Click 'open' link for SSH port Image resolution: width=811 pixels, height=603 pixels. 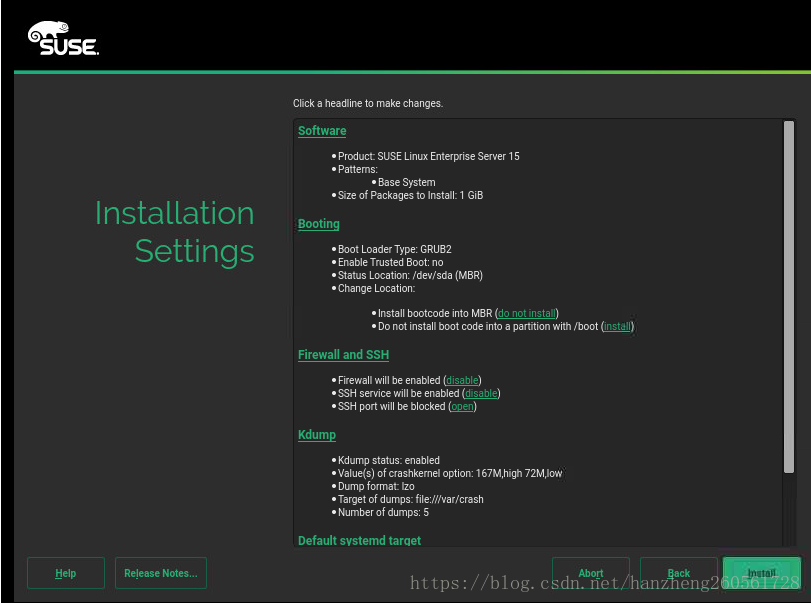(462, 406)
